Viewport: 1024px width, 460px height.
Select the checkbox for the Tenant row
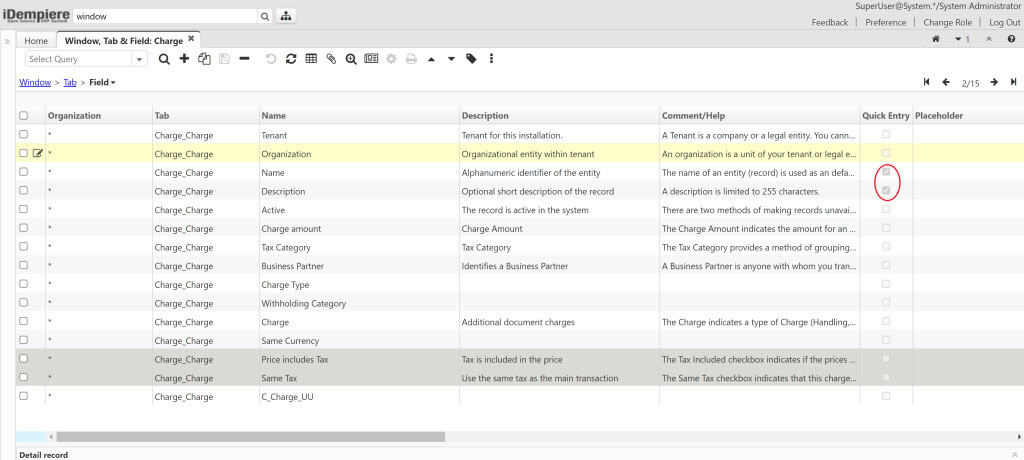tap(24, 134)
